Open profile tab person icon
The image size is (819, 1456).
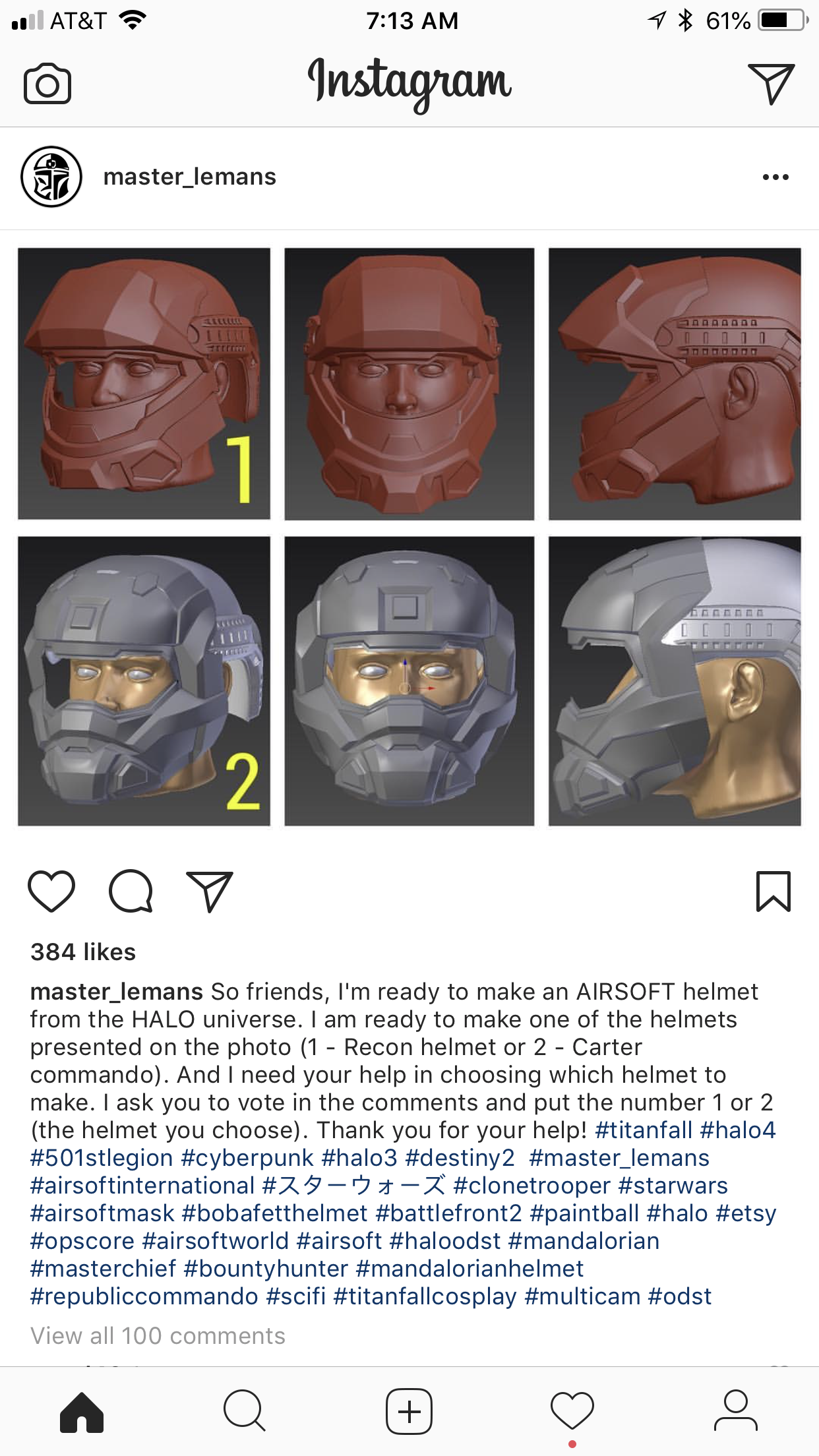coord(736,1410)
